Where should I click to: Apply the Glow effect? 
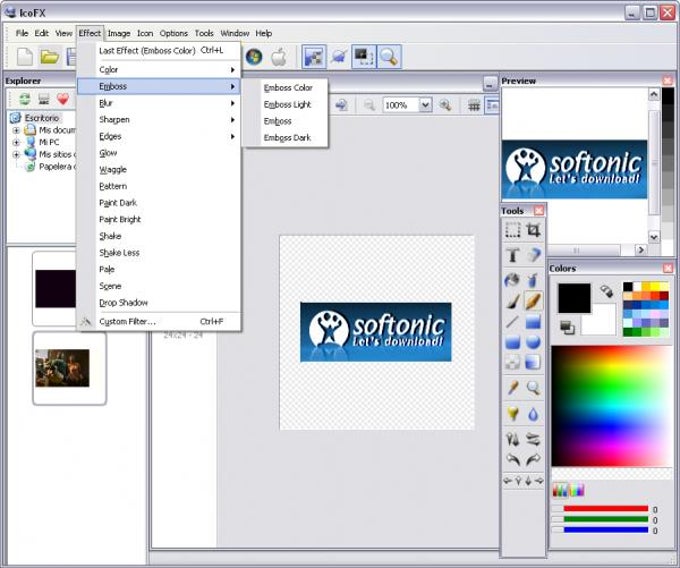[158, 153]
